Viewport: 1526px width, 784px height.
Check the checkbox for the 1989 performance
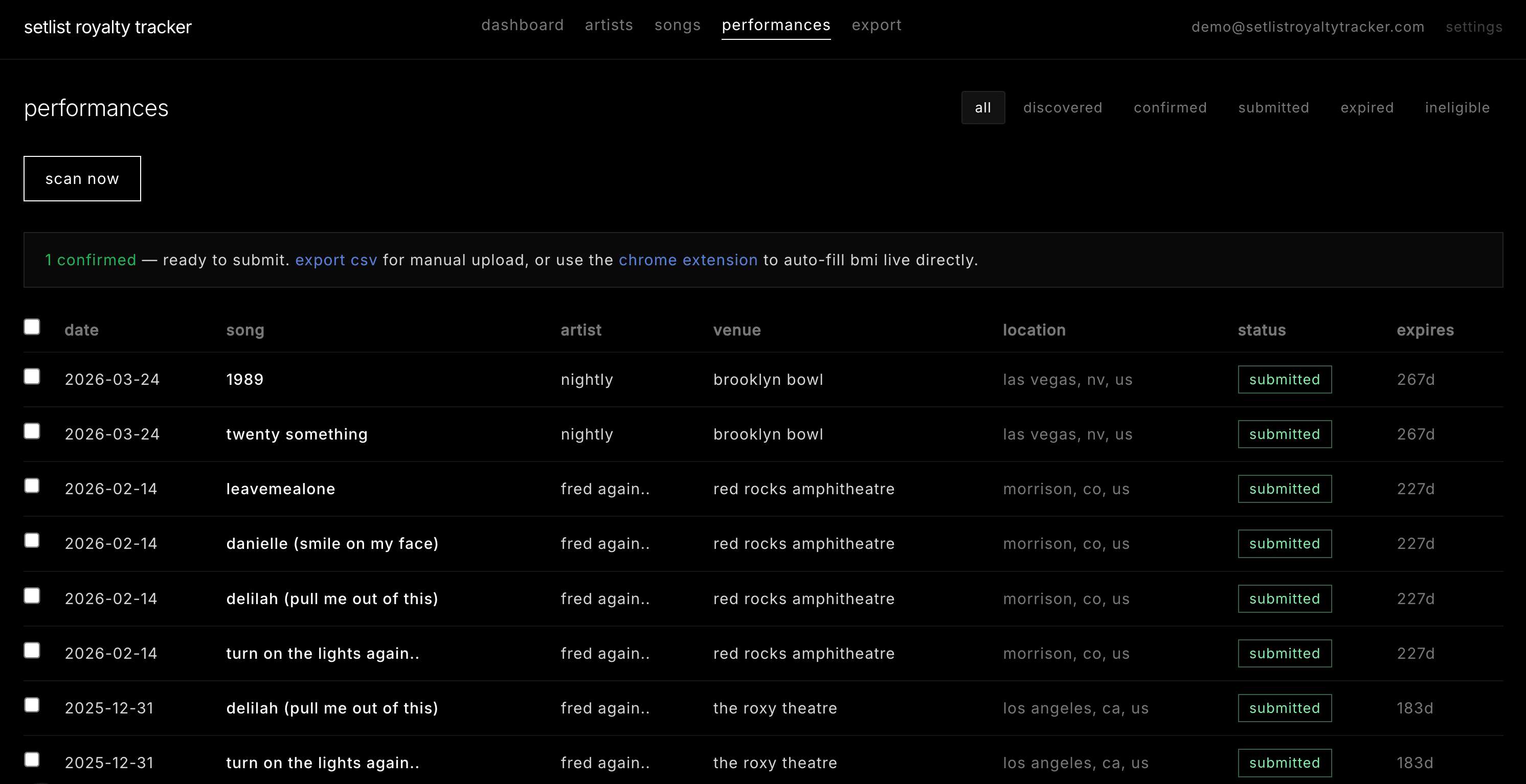pos(32,377)
